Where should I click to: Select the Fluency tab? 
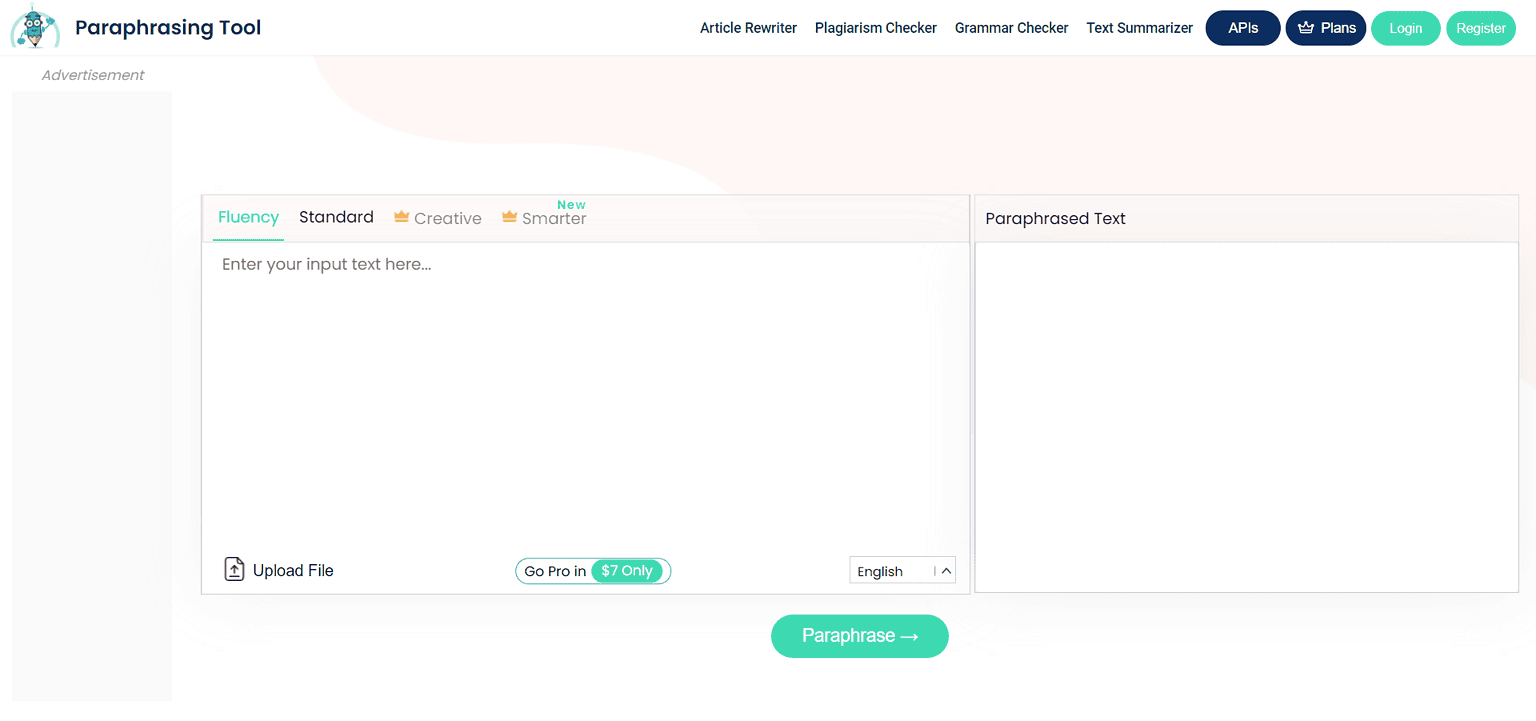coord(247,217)
